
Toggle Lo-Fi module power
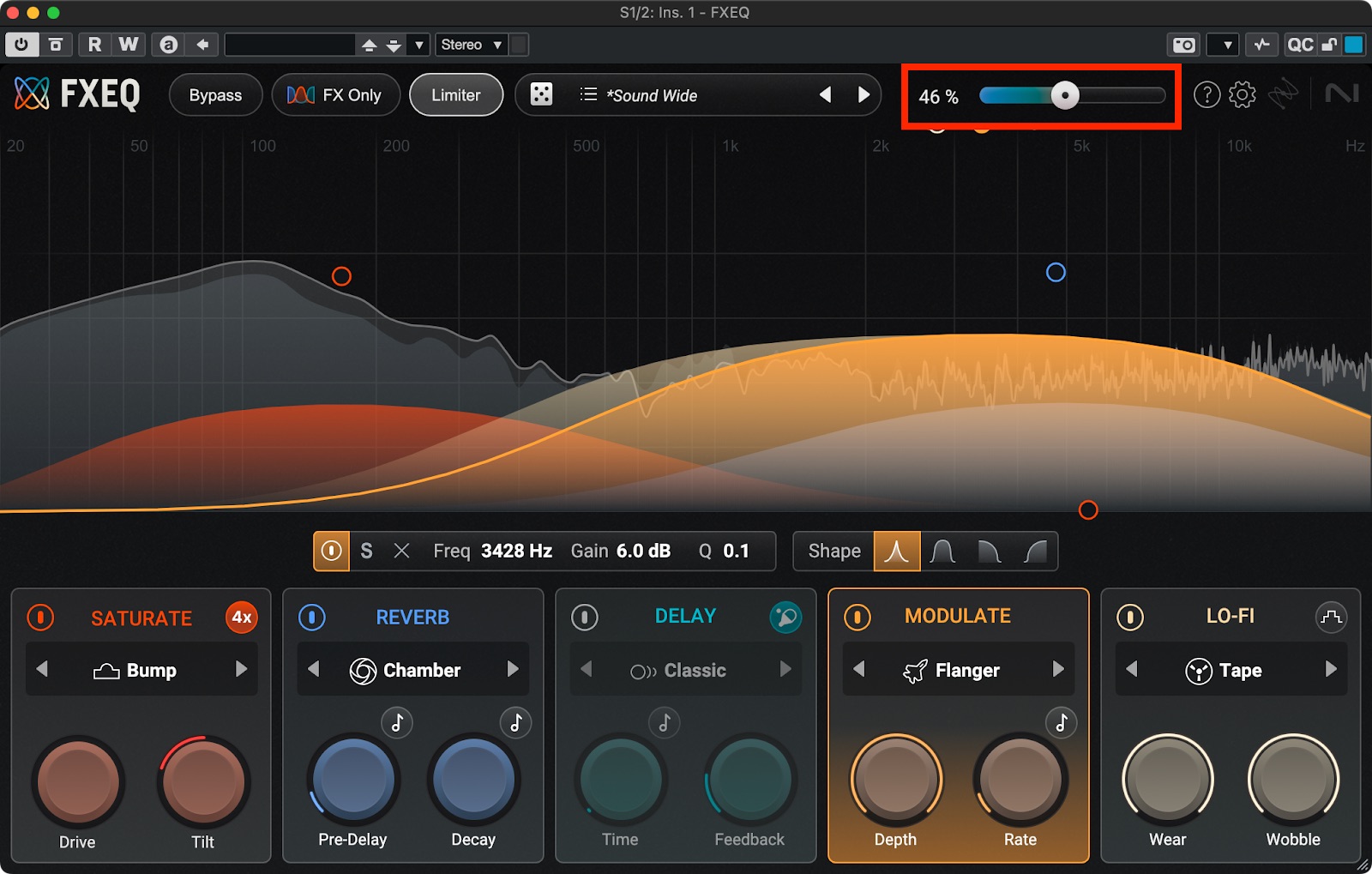[x=1130, y=617]
